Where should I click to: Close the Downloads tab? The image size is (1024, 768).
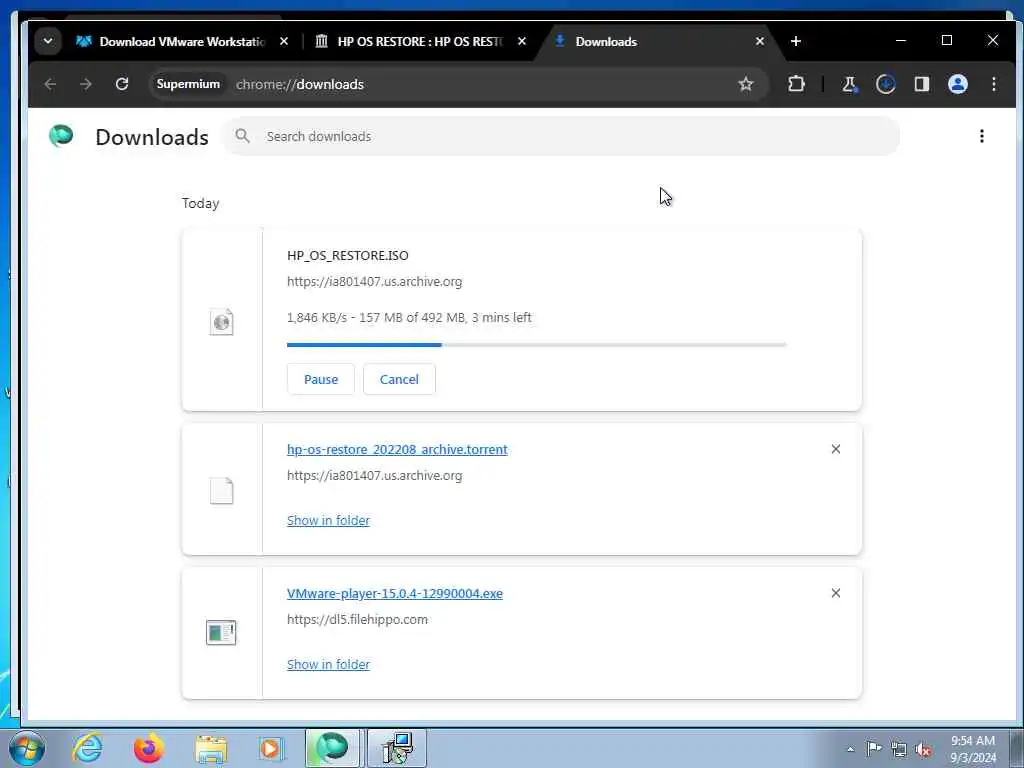point(760,41)
